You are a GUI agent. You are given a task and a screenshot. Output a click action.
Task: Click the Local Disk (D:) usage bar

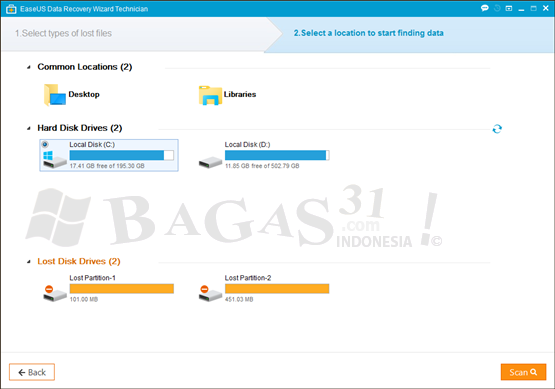point(277,155)
